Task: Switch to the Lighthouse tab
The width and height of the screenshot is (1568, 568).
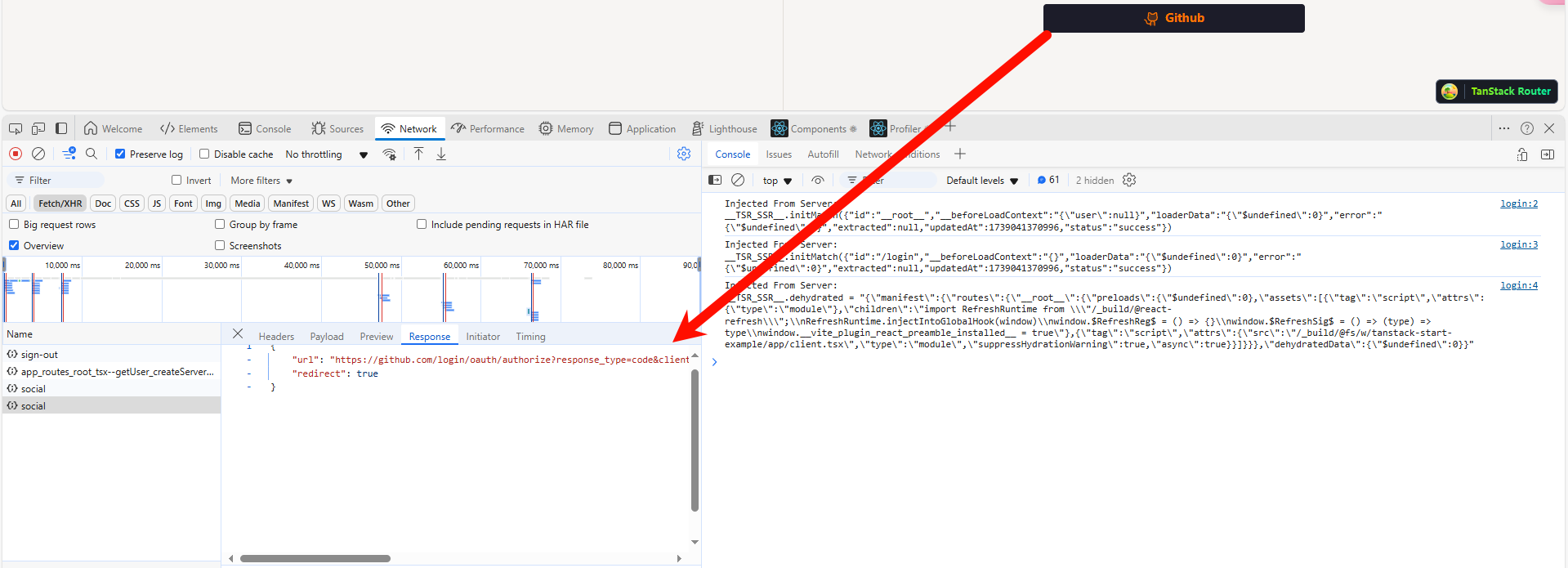Action: 725,128
